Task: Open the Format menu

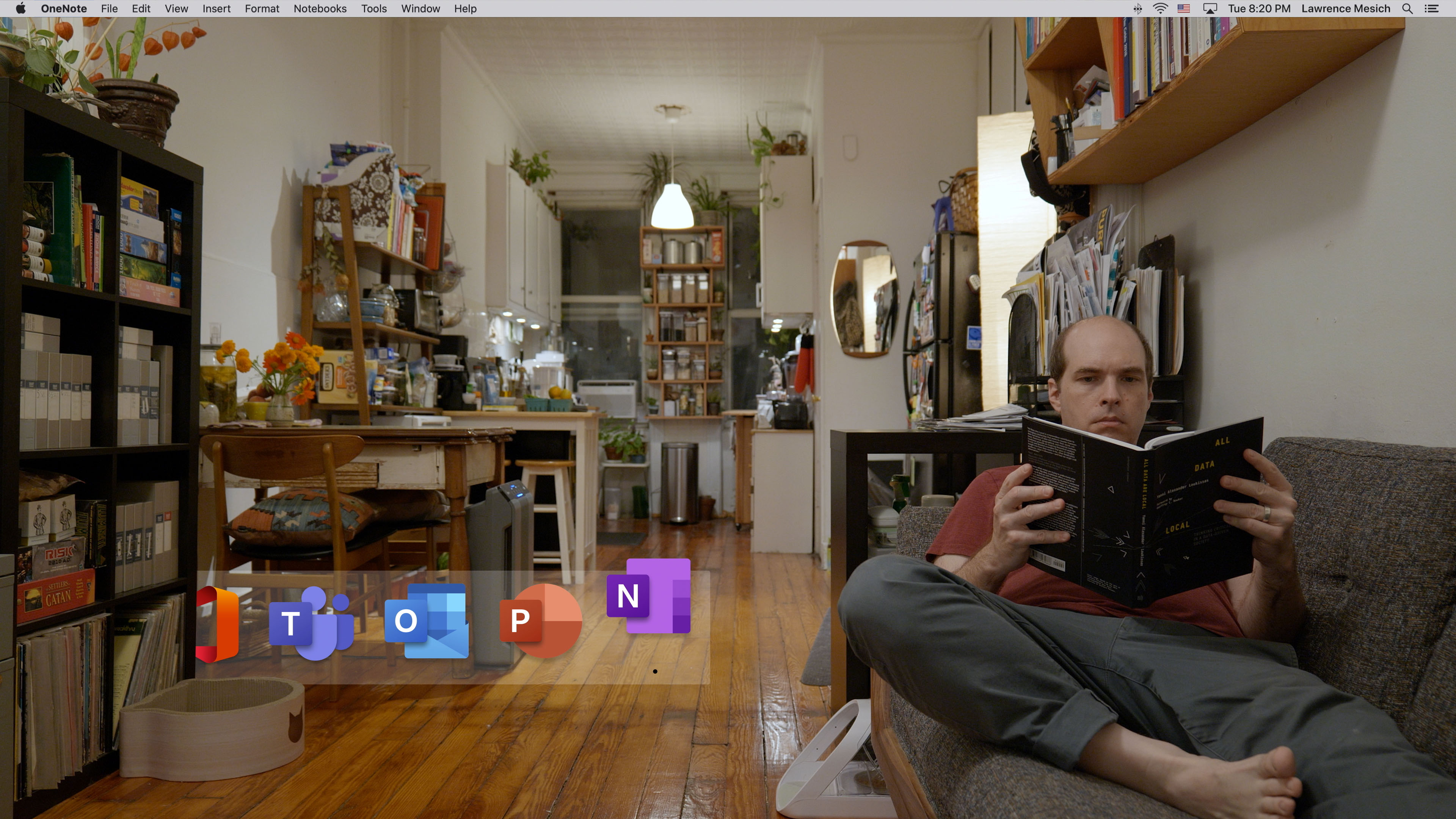Action: click(262, 8)
